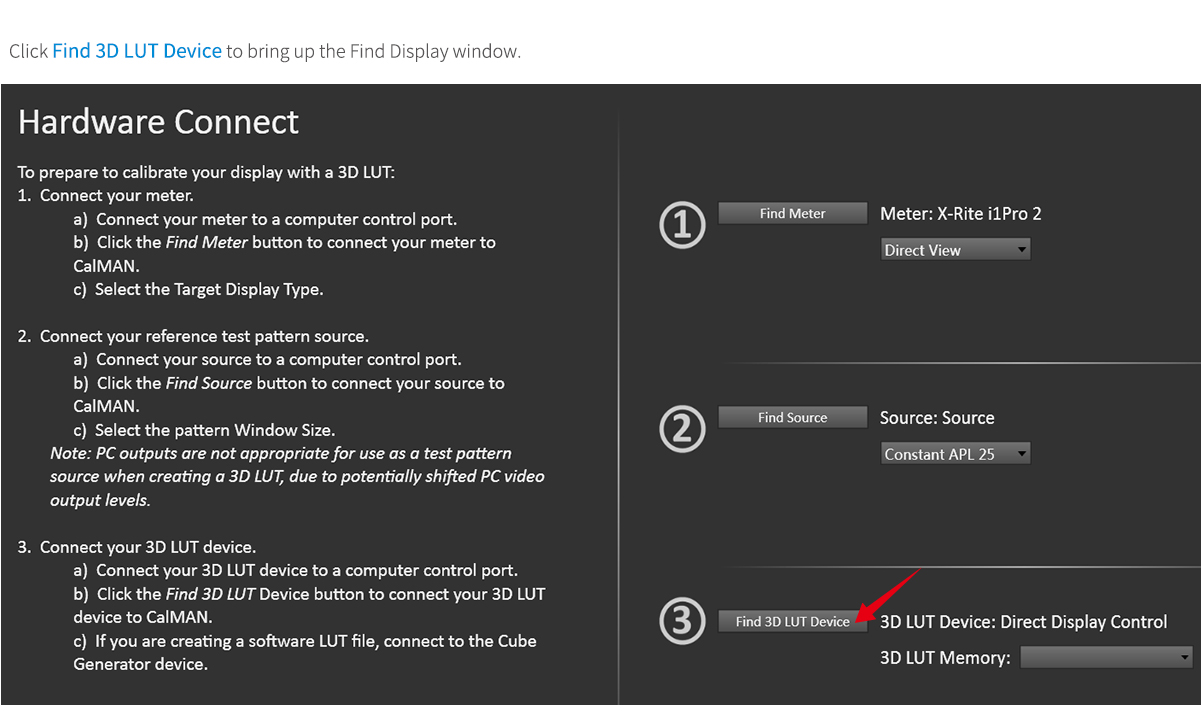The width and height of the screenshot is (1201, 722).
Task: Click the Find Source button
Action: tap(793, 417)
